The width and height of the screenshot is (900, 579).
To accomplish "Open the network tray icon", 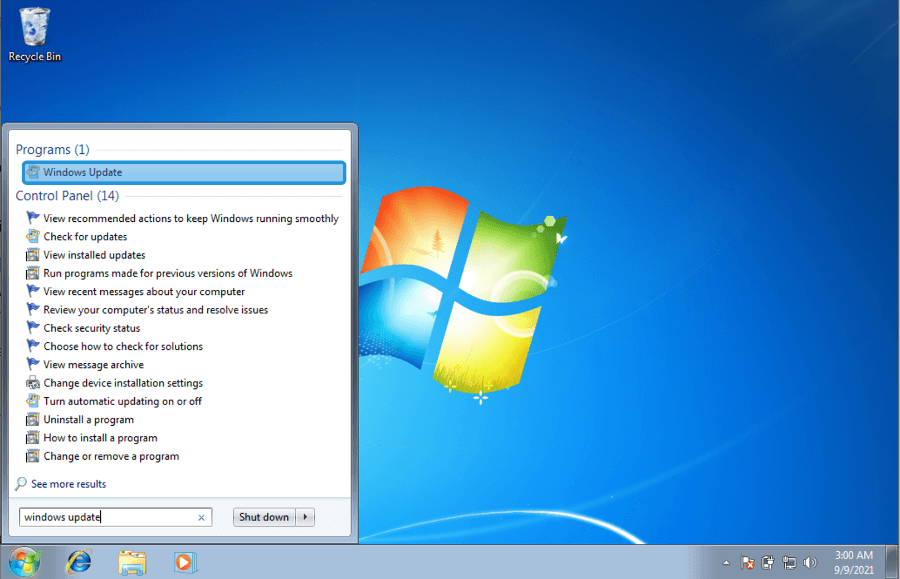I will (789, 563).
